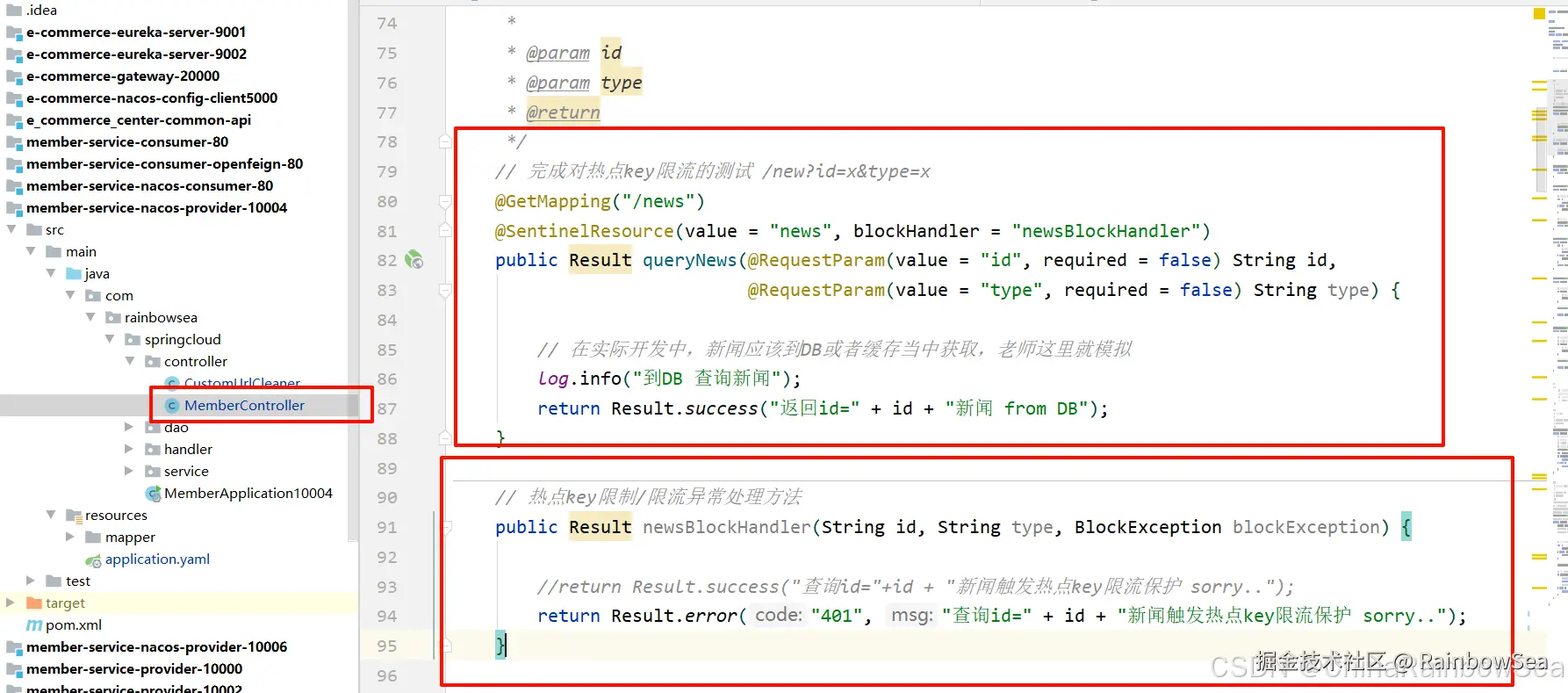This screenshot has width=1568, height=693.
Task: Open application.yaml file
Action: 157,559
